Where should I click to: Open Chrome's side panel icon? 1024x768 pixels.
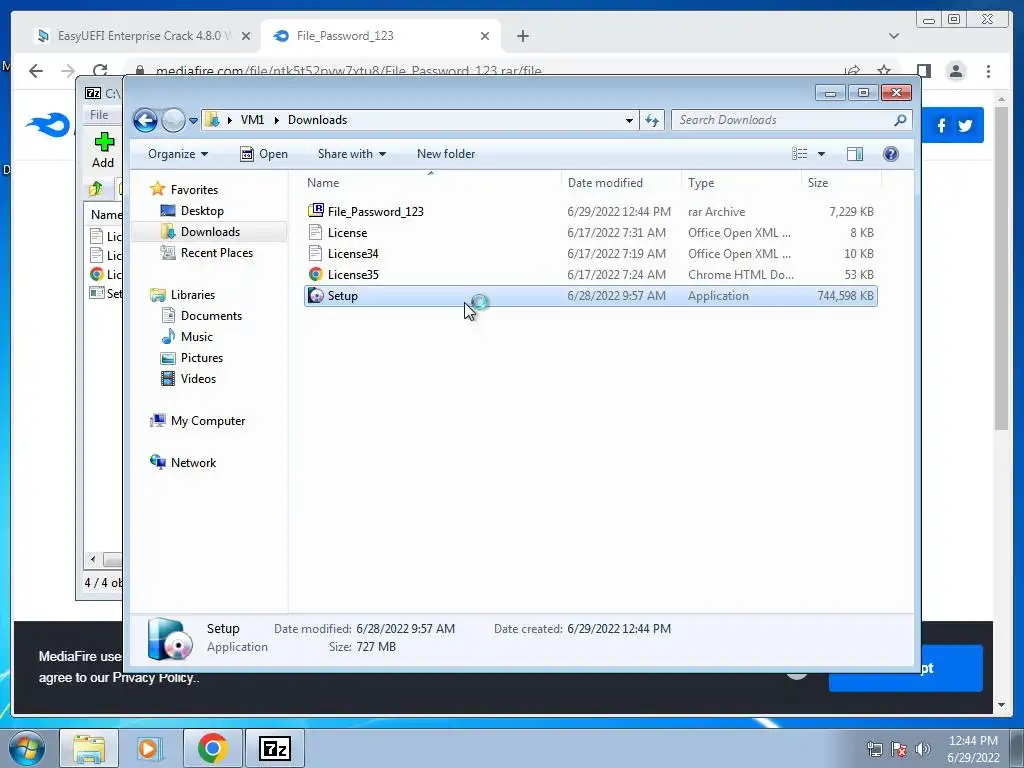coord(923,71)
